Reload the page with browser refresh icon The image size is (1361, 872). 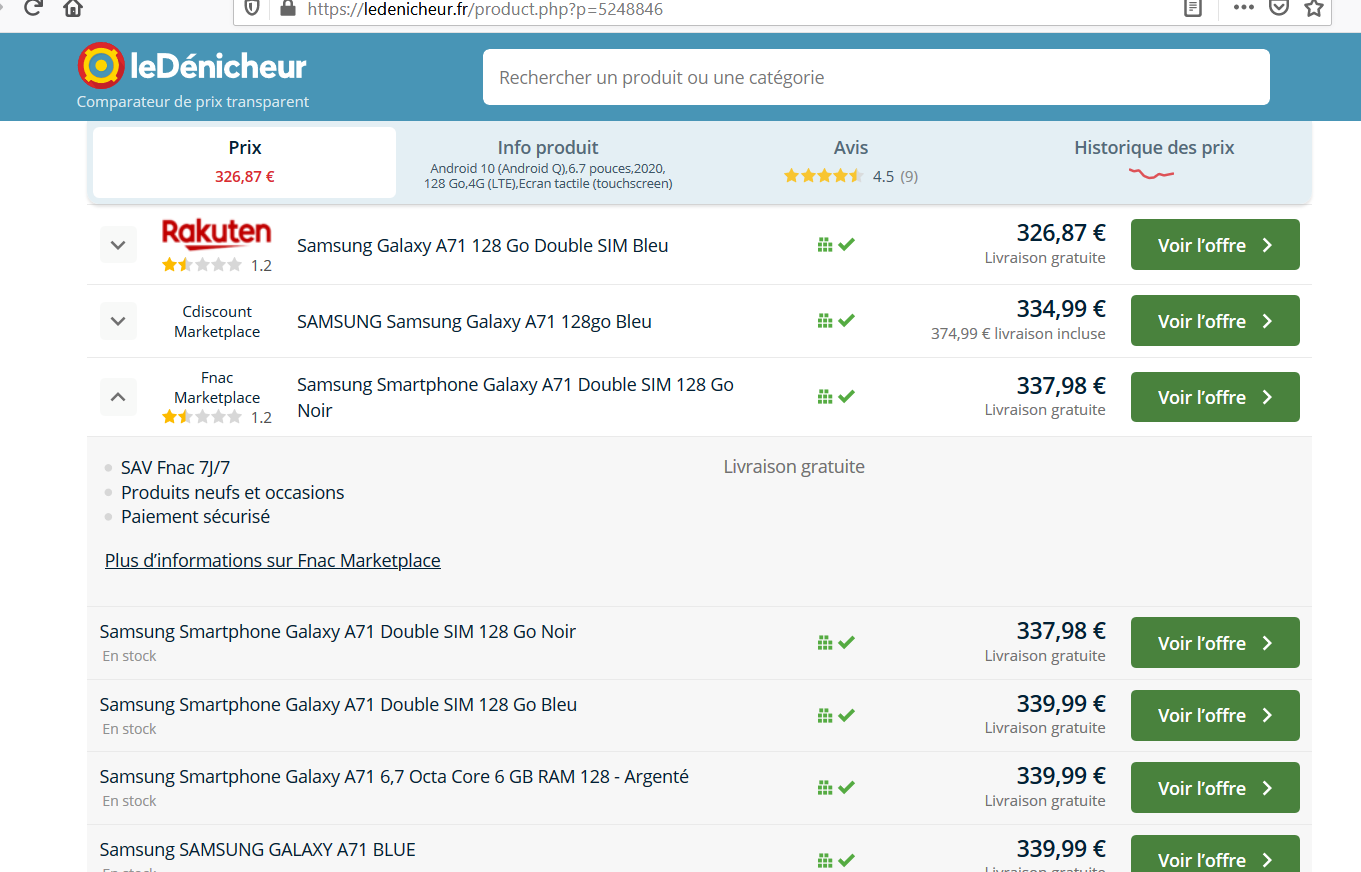(33, 8)
